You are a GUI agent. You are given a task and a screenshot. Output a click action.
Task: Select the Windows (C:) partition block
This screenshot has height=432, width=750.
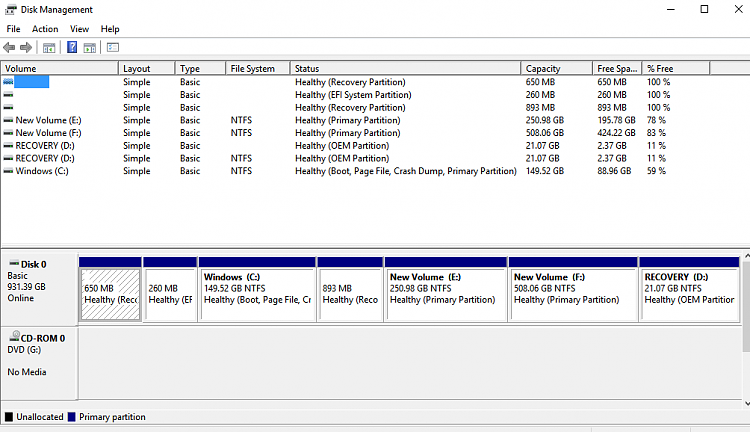click(257, 295)
